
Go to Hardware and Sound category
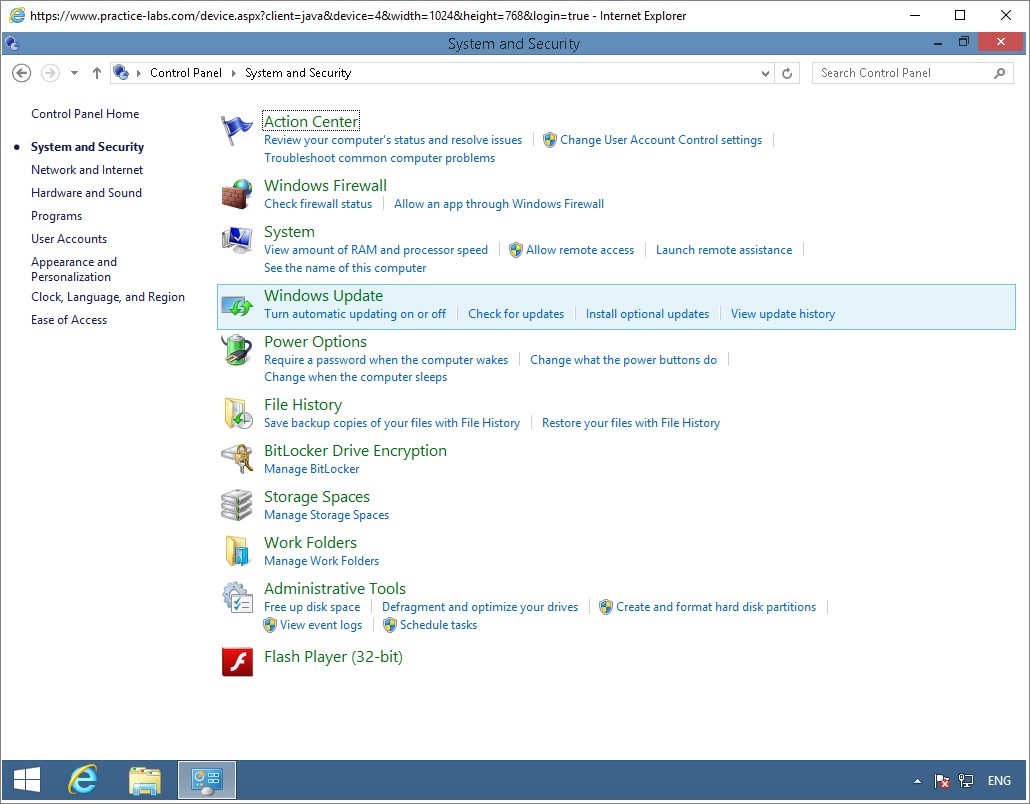[x=86, y=193]
